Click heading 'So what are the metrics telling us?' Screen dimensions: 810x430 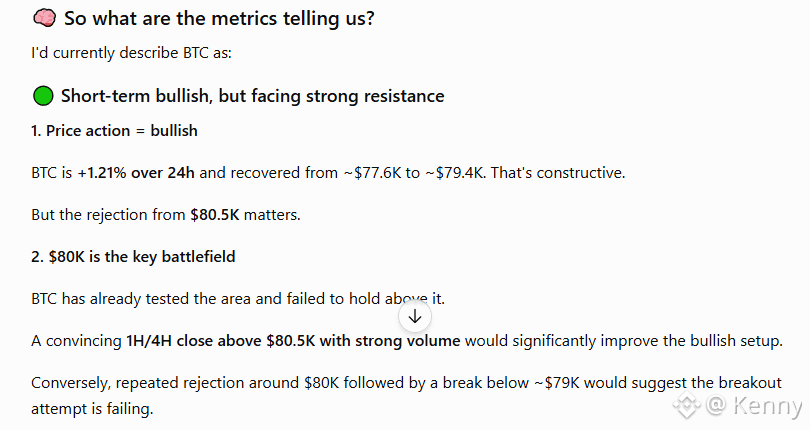[219, 19]
